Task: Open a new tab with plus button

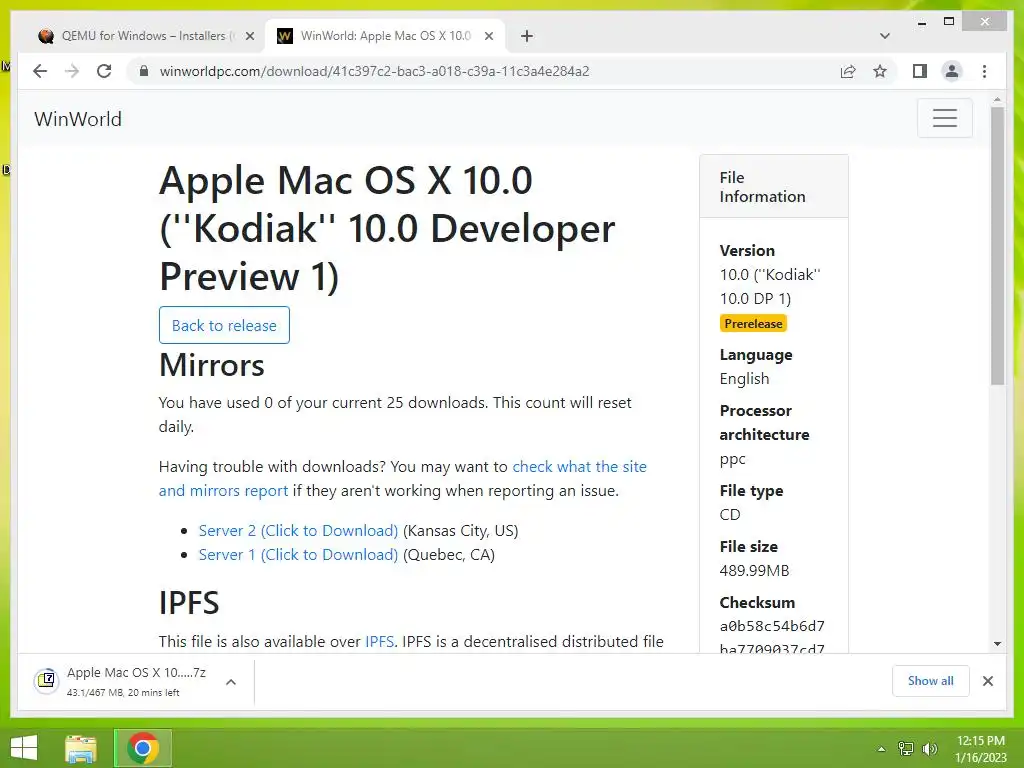Action: pyautogui.click(x=526, y=36)
